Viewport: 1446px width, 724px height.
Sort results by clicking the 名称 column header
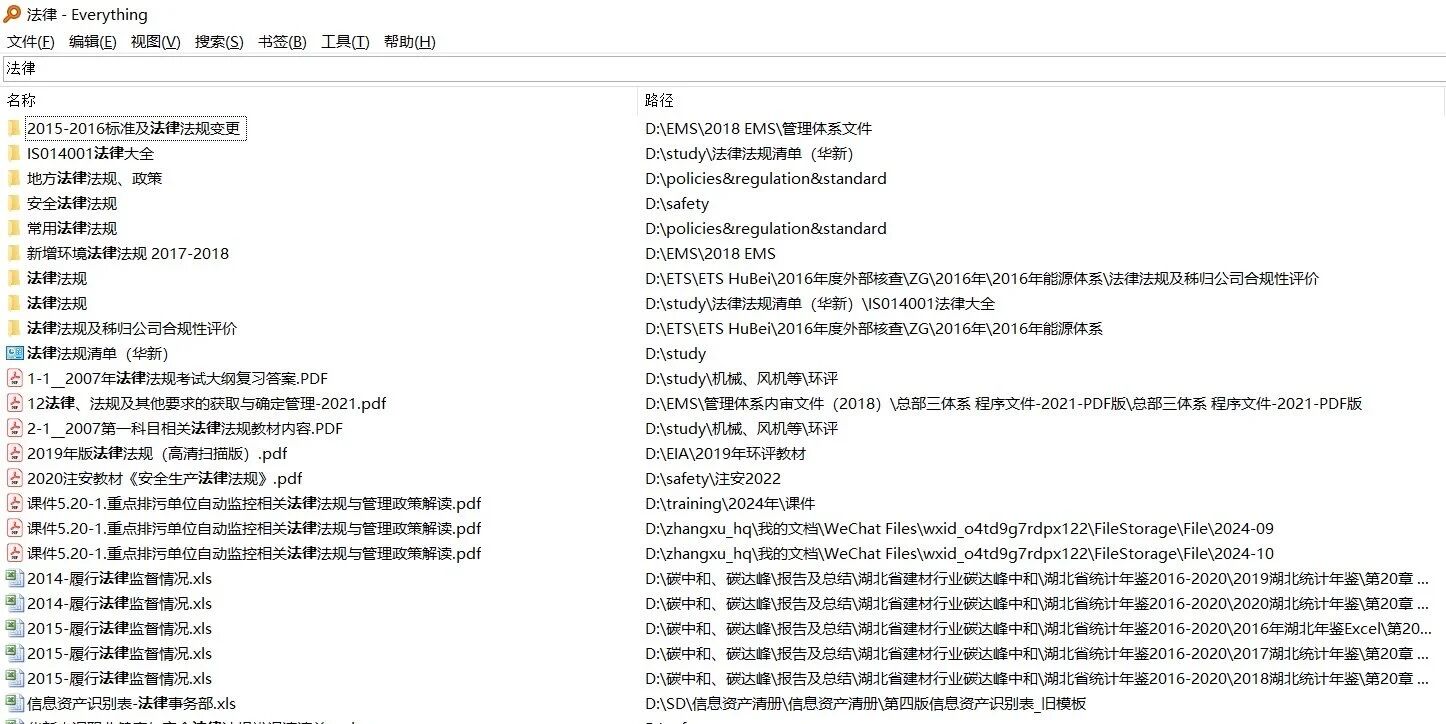pyautogui.click(x=21, y=100)
